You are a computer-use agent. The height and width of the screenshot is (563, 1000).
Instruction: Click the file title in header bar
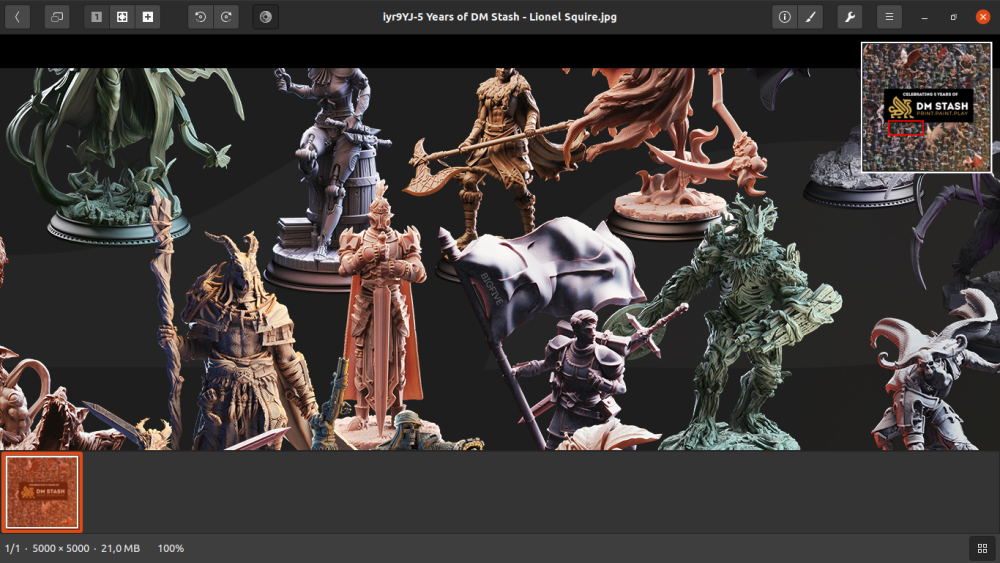pos(500,17)
